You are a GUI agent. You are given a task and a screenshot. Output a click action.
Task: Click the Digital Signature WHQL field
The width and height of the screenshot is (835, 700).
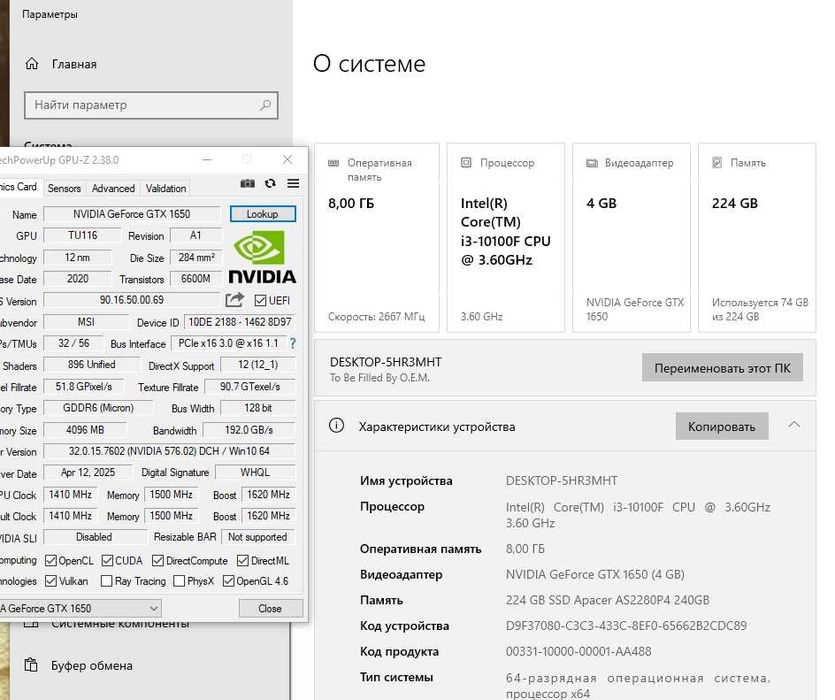coord(255,473)
